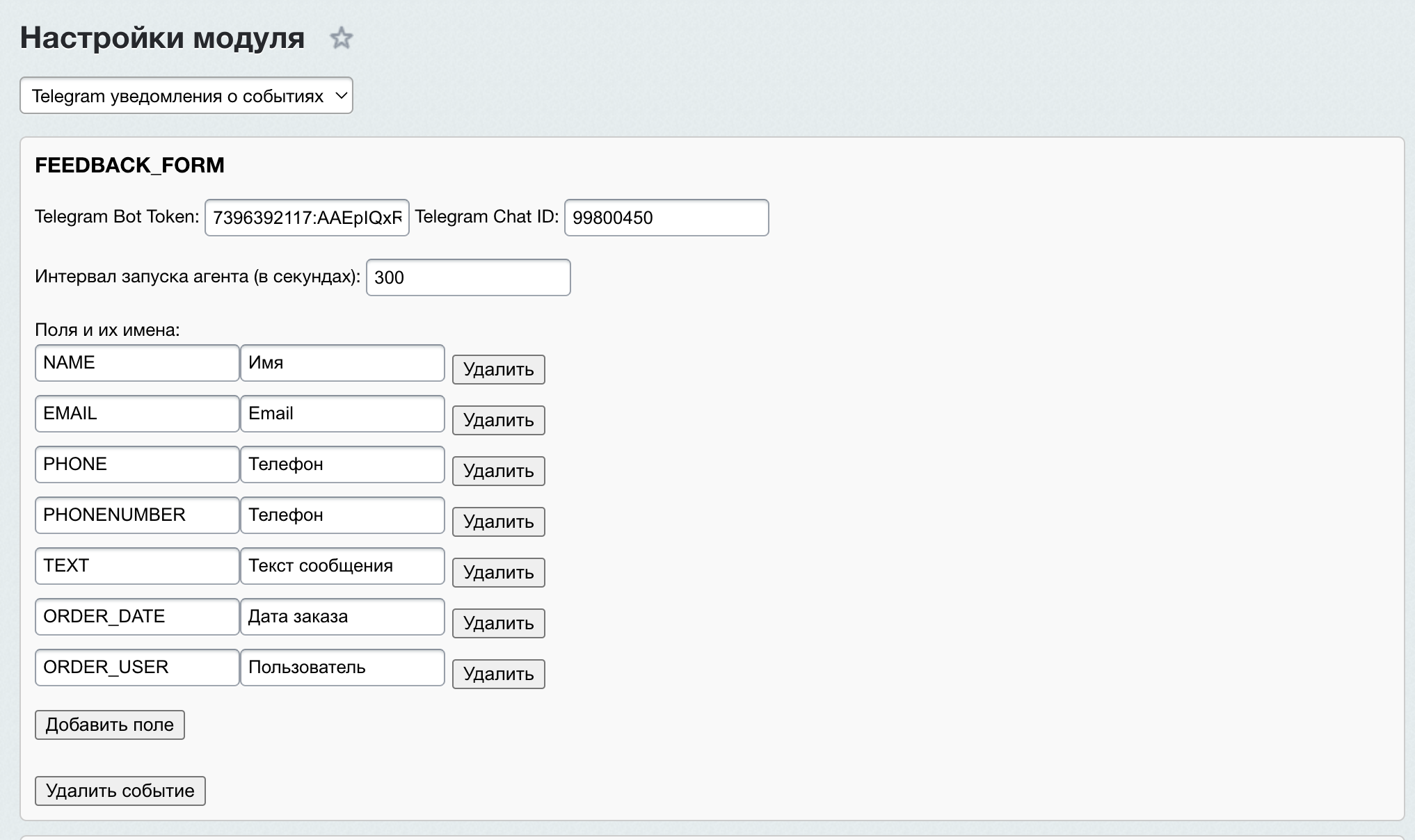The image size is (1415, 840).
Task: Focus the Telegram Chat ID field
Action: click(666, 218)
